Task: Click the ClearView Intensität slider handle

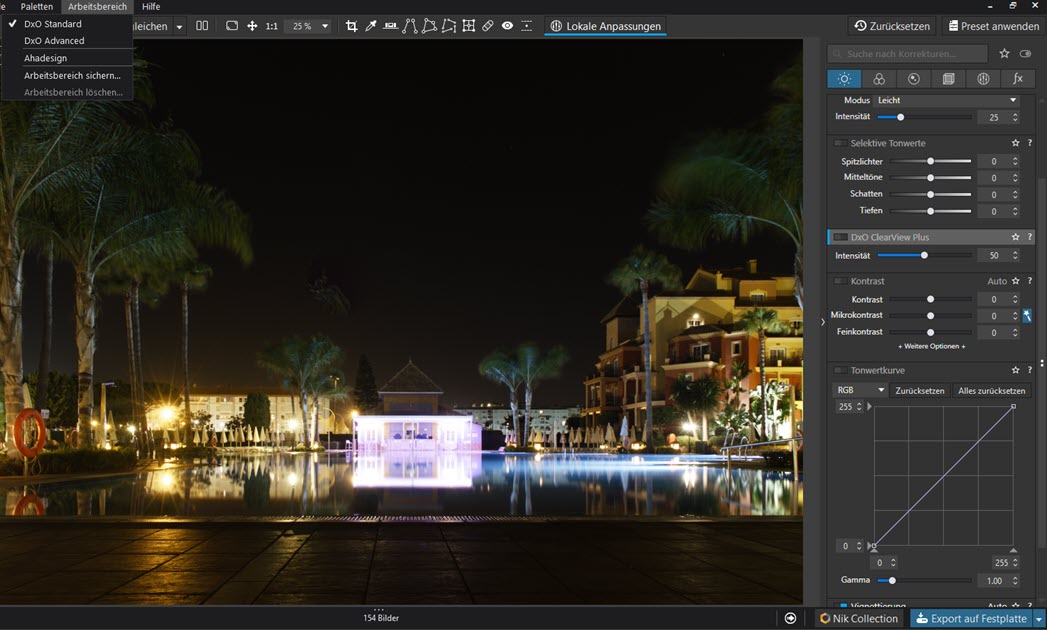Action: coord(924,255)
